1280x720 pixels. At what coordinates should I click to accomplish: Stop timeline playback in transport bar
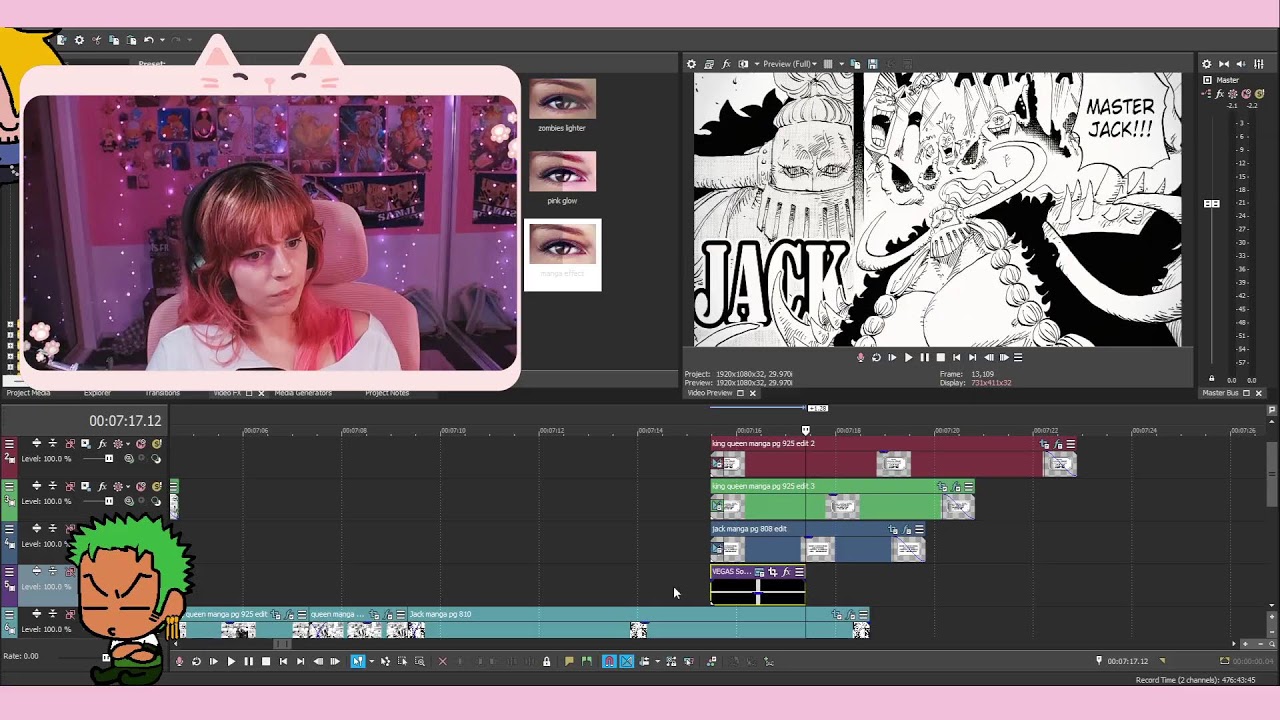[x=266, y=661]
